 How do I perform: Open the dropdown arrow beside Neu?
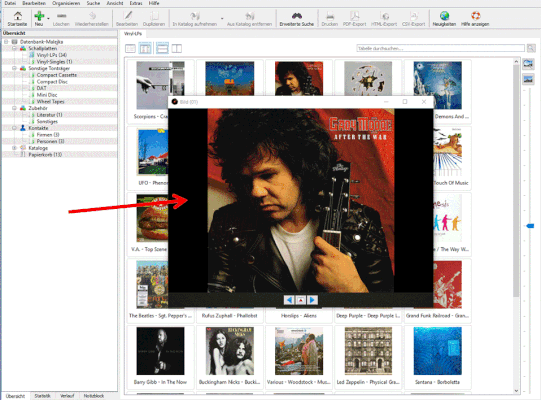[48, 18]
